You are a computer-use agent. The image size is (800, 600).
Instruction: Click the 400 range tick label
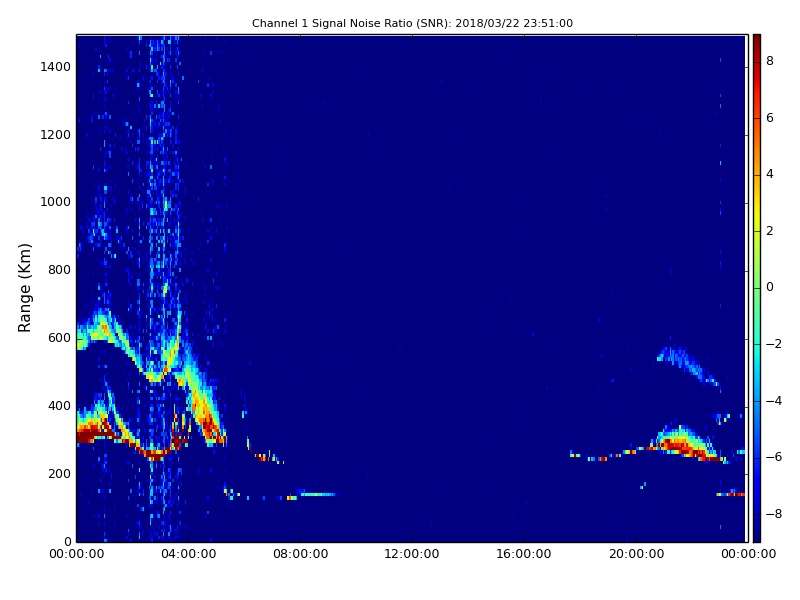click(x=59, y=406)
